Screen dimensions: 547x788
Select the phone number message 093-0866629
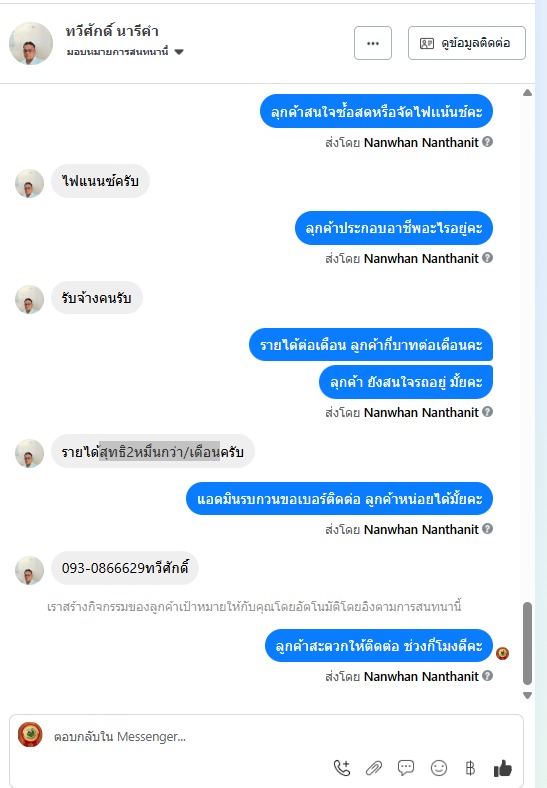[x=125, y=568]
